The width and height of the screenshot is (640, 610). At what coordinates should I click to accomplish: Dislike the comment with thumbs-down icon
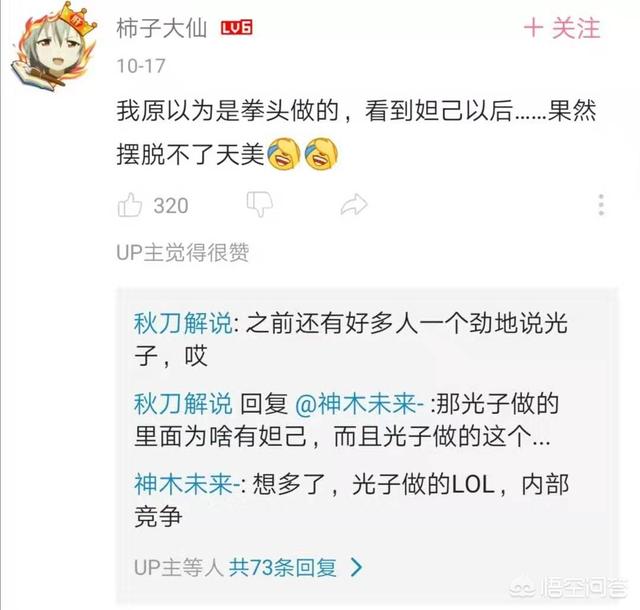[260, 203]
